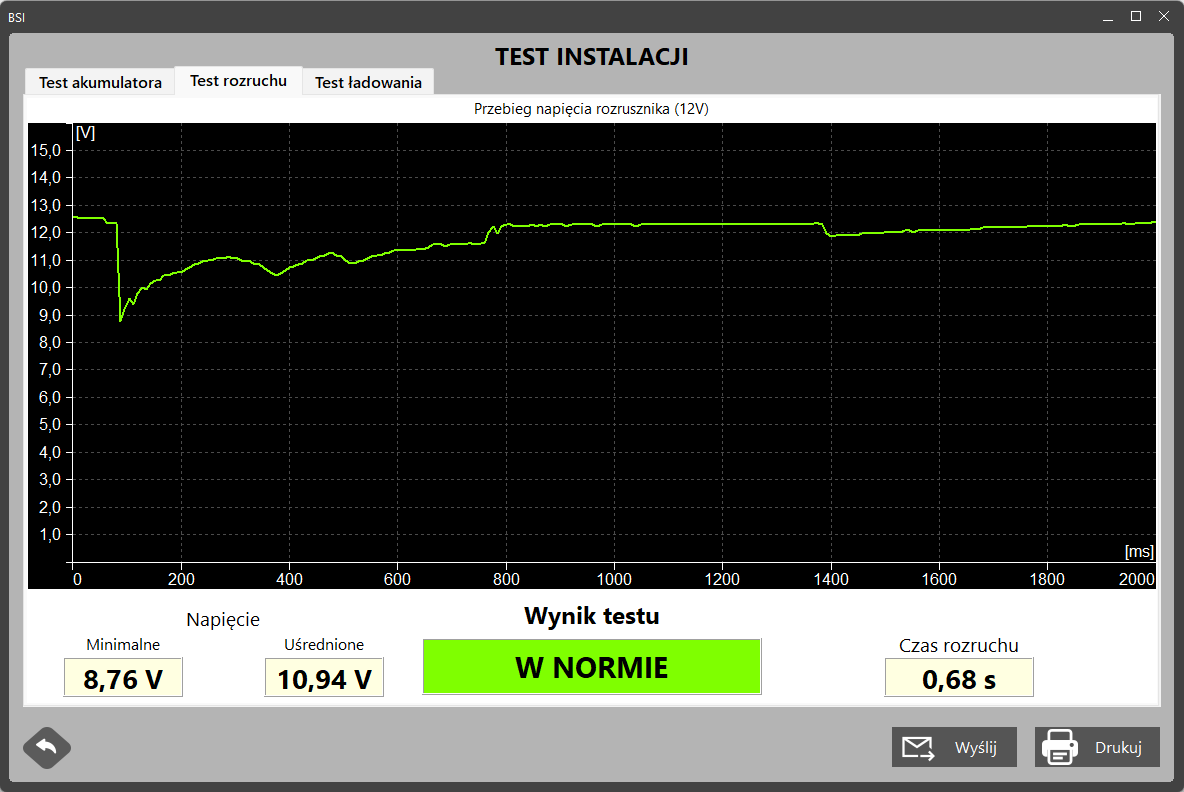Click the green W NORMIE result box
The height and width of the screenshot is (792, 1184).
coord(591,666)
